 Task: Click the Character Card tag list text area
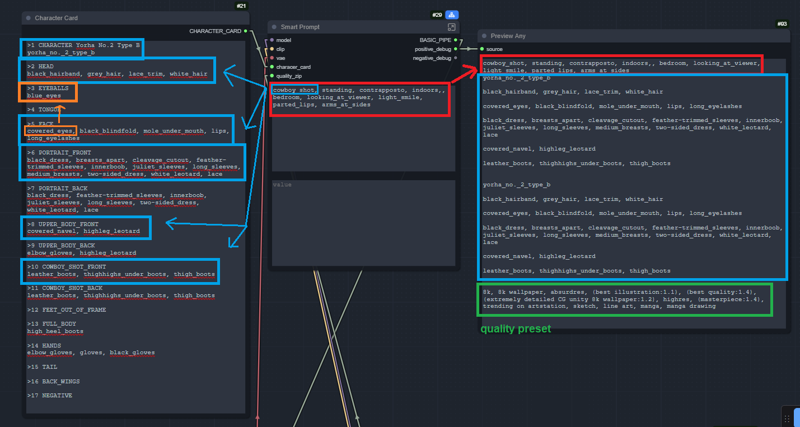134,300
